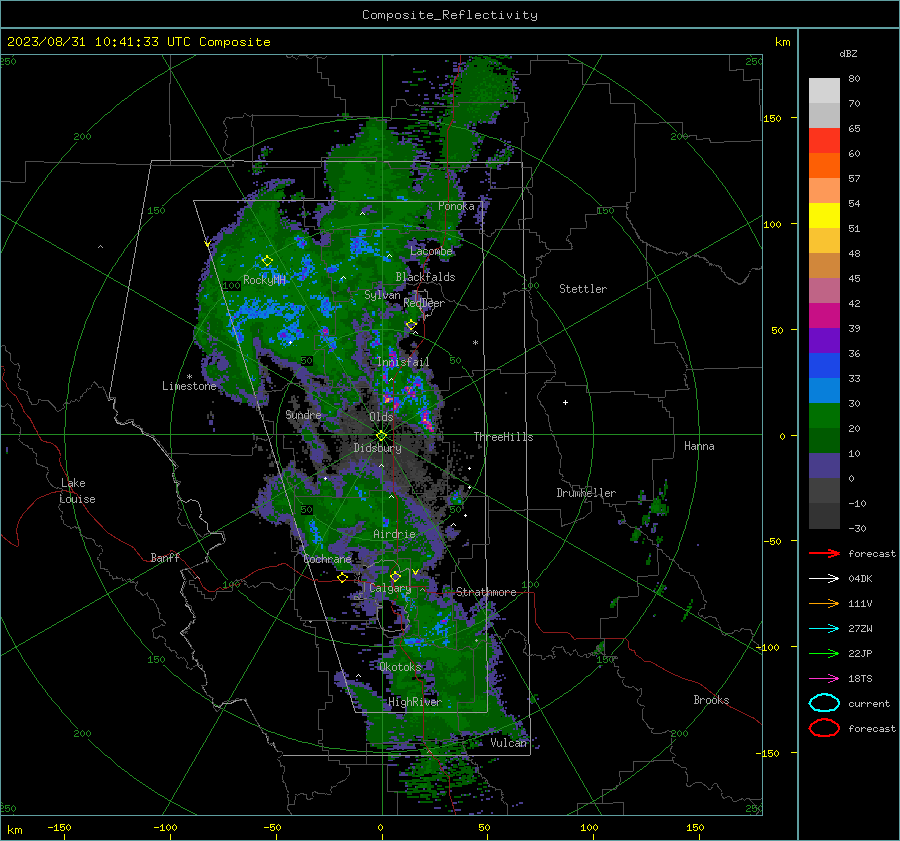Click the Innisfail town label

(403, 362)
